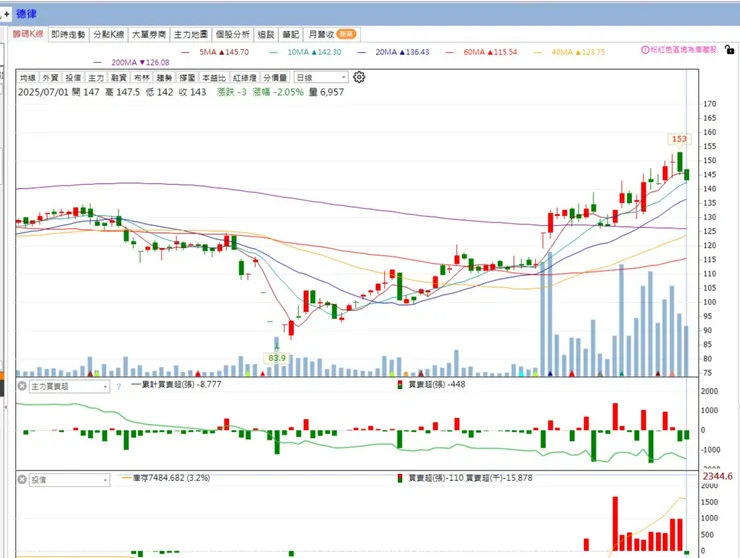Click the 20MA legend line

[x=394, y=52]
